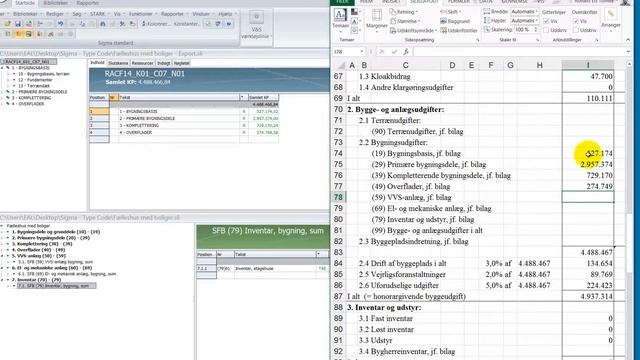The image size is (640, 360).
Task: Open the Udskriftsområde print area dropdown
Action: [x=413, y=31]
